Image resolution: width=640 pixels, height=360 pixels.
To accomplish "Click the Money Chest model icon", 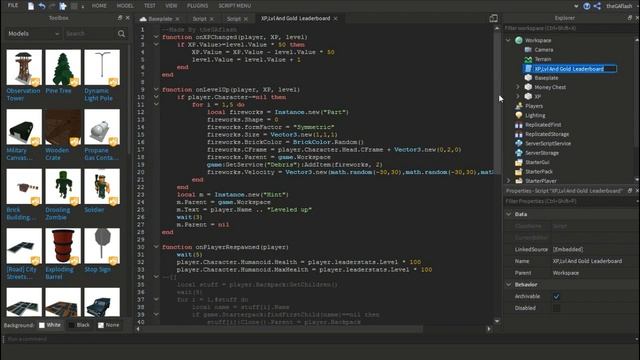I will tap(528, 87).
